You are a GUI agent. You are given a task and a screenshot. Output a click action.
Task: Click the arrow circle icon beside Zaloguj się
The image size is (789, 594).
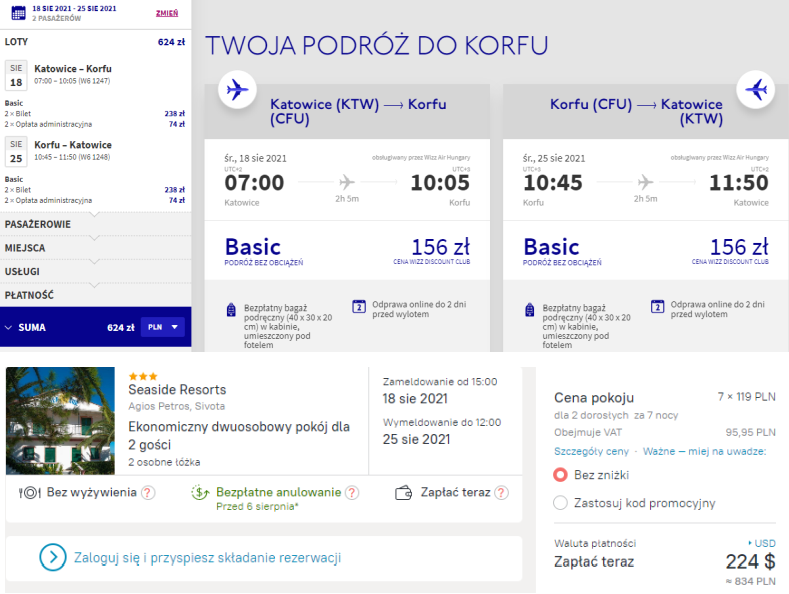click(52, 557)
